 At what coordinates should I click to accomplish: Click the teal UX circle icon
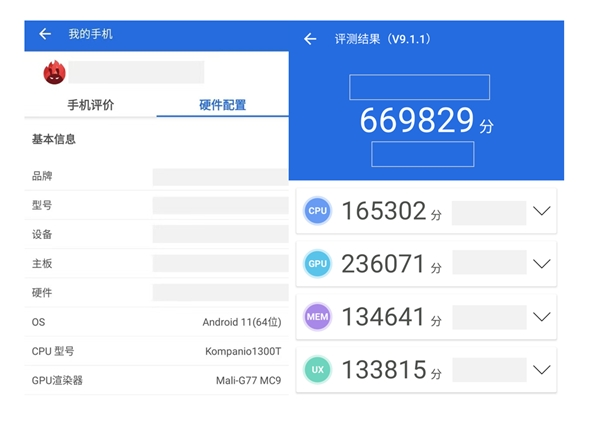pos(317,370)
